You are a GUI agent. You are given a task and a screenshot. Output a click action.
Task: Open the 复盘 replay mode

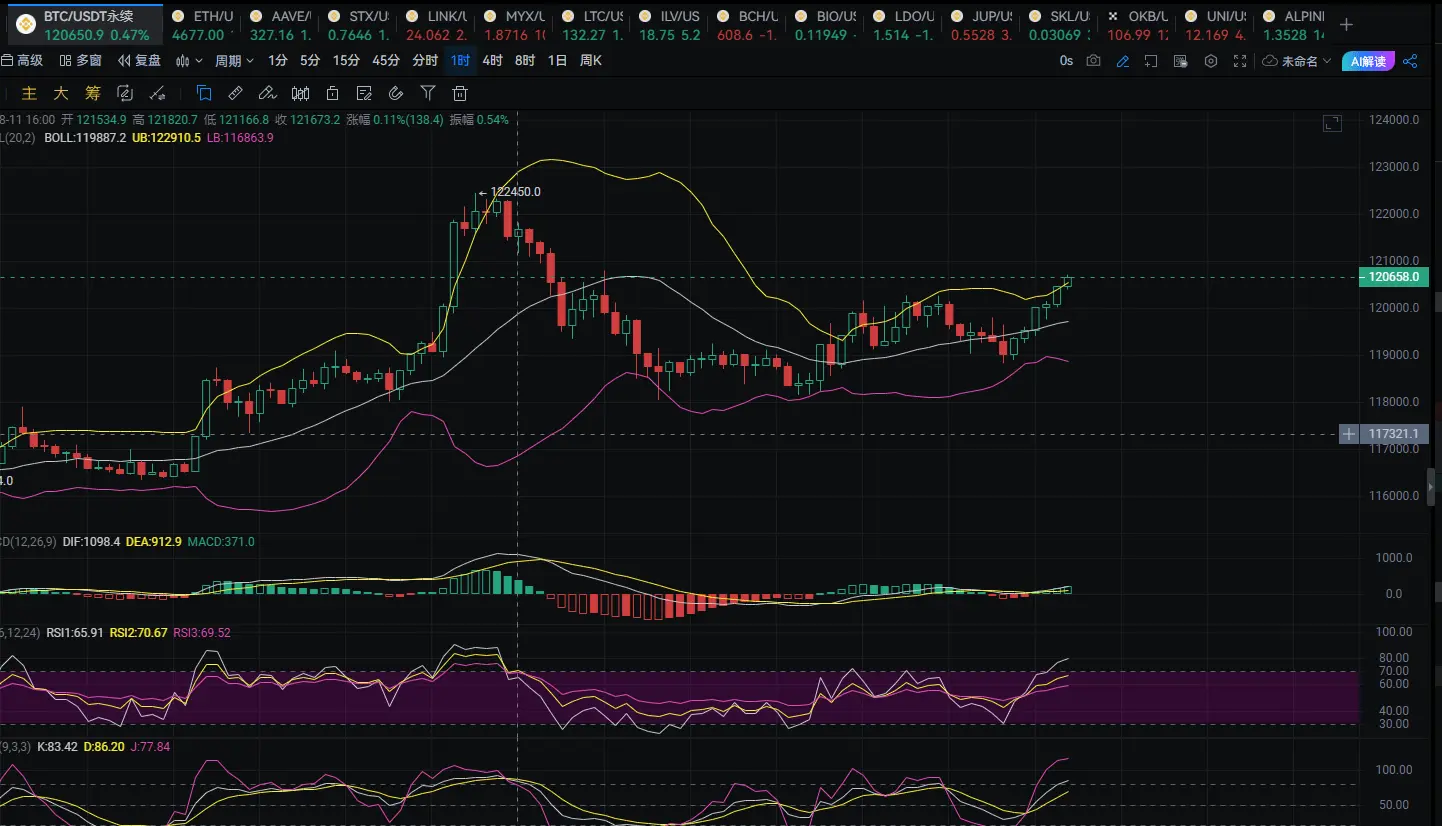coord(139,61)
